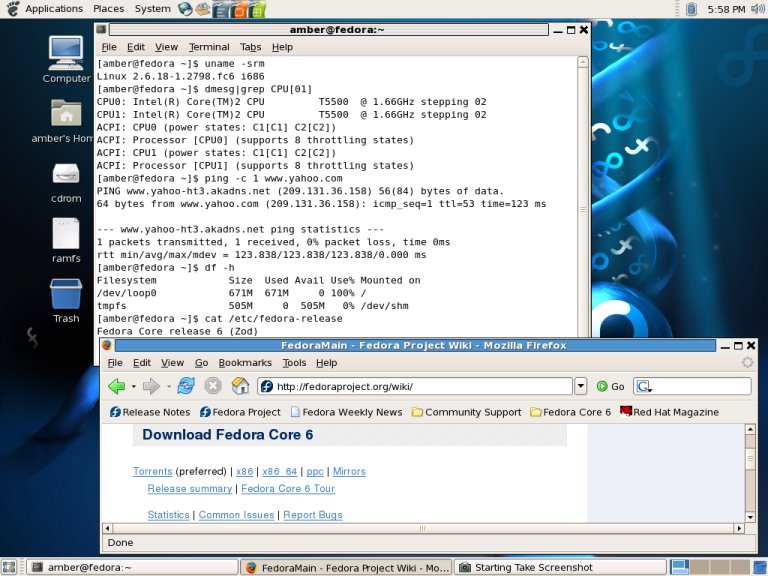768x576 pixels.
Task: Open the Release Notes bookmark
Action: pyautogui.click(x=150, y=412)
